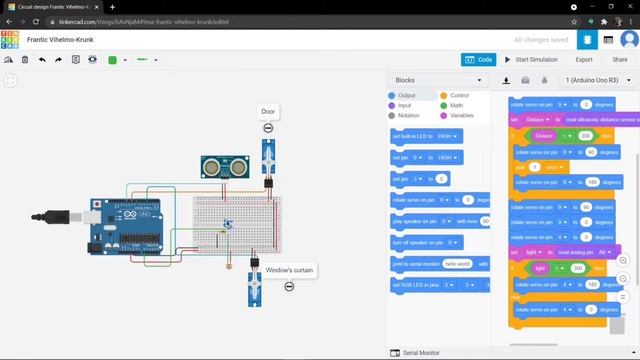The image size is (640, 360).
Task: Select the breadboard component
Action: tap(237, 224)
